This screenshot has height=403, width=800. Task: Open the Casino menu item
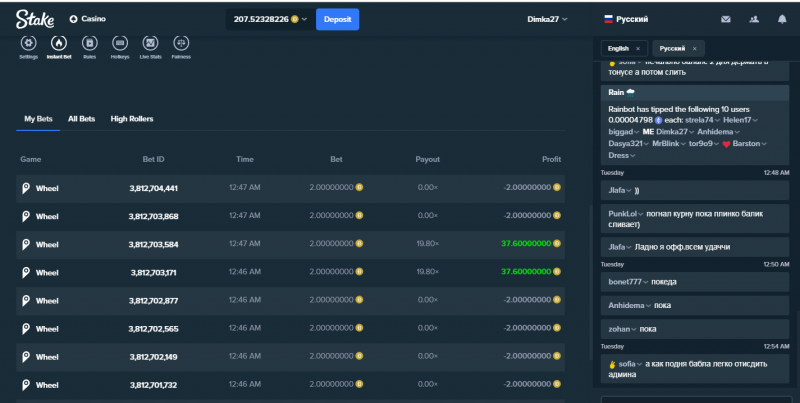tap(88, 19)
